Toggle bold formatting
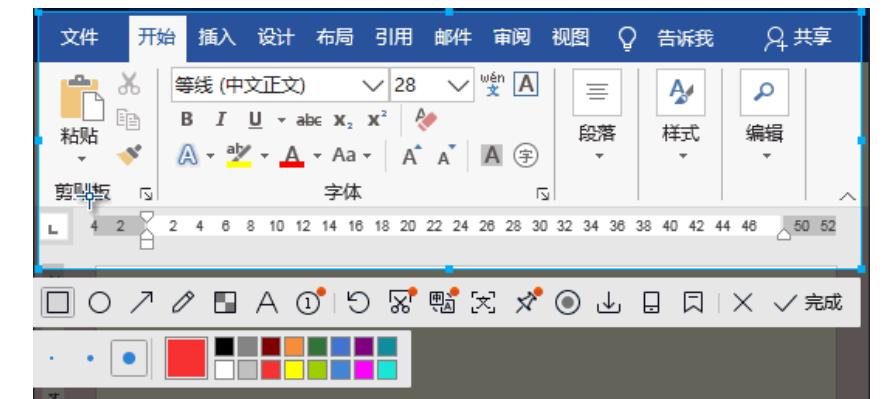895x399 pixels. coord(187,119)
